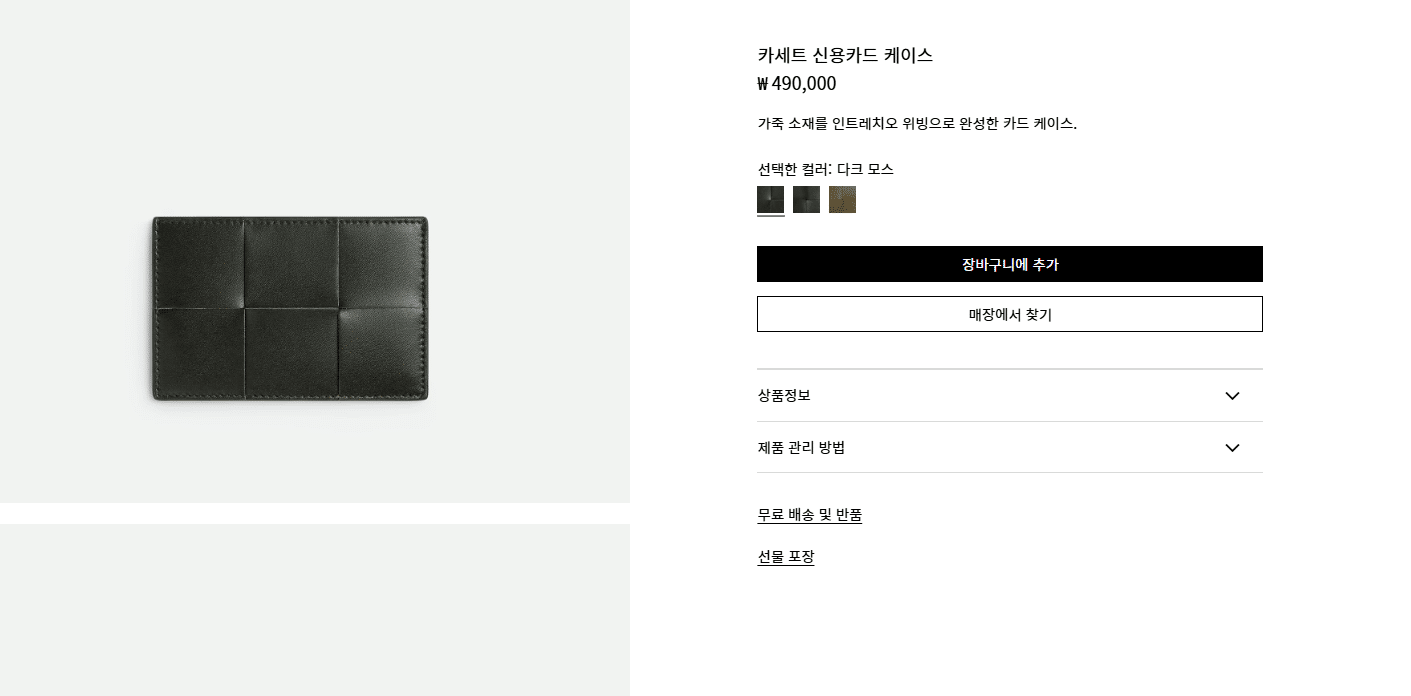
Task: Choose the middle dark color swatch
Action: [806, 200]
